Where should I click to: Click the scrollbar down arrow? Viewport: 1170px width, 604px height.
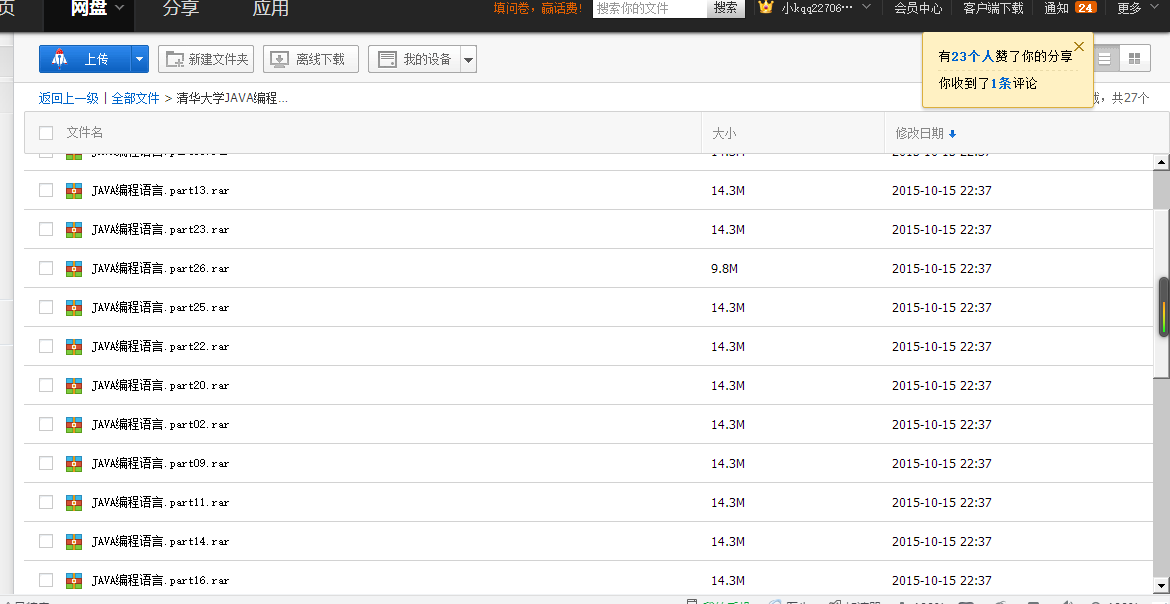tap(1162, 585)
